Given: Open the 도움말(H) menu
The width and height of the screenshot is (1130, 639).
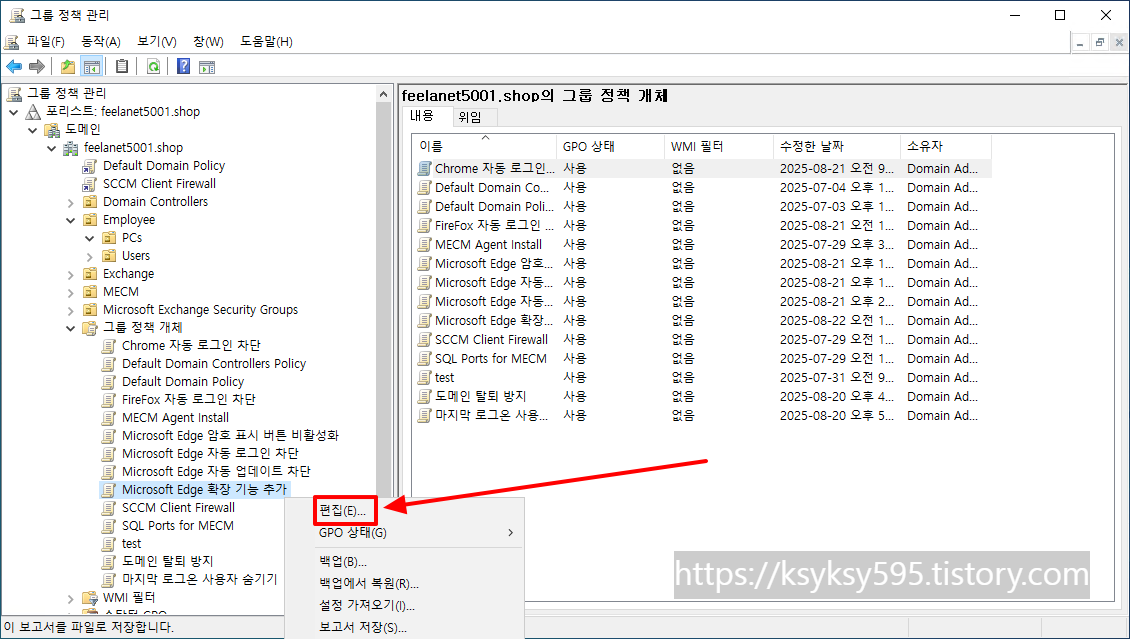Looking at the screenshot, I should pos(267,42).
